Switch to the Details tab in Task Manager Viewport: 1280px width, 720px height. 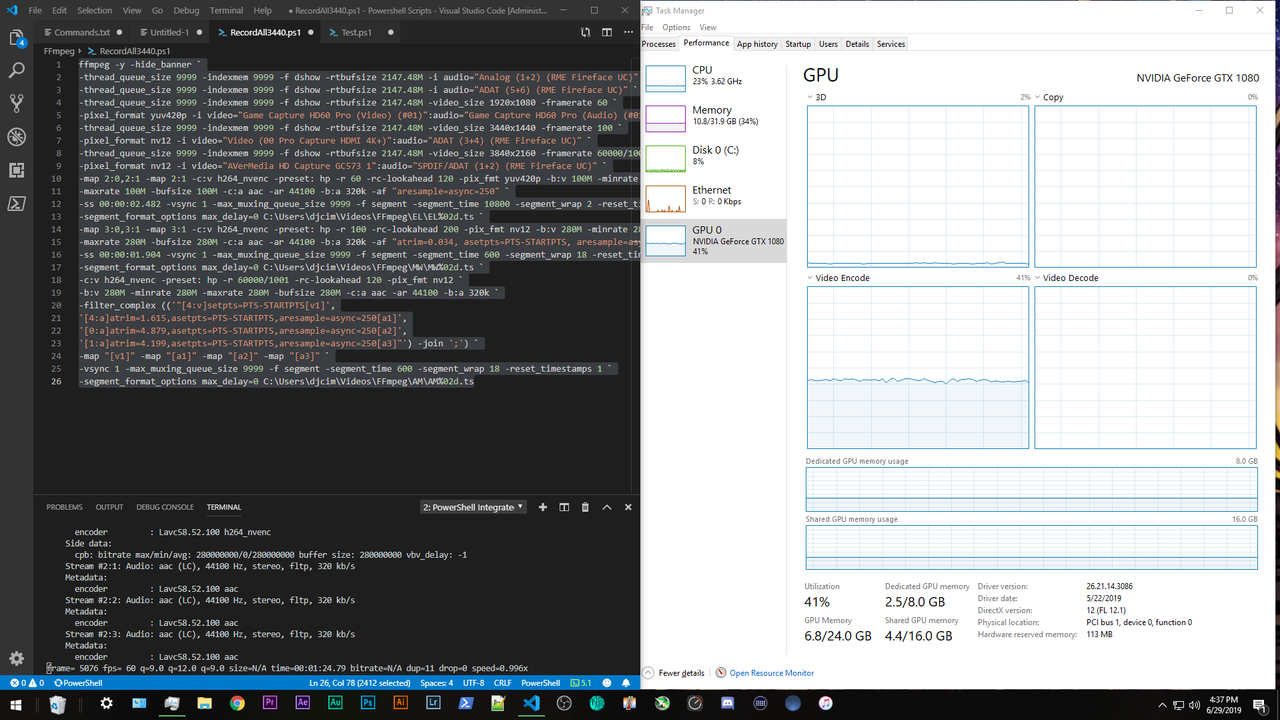pos(857,44)
